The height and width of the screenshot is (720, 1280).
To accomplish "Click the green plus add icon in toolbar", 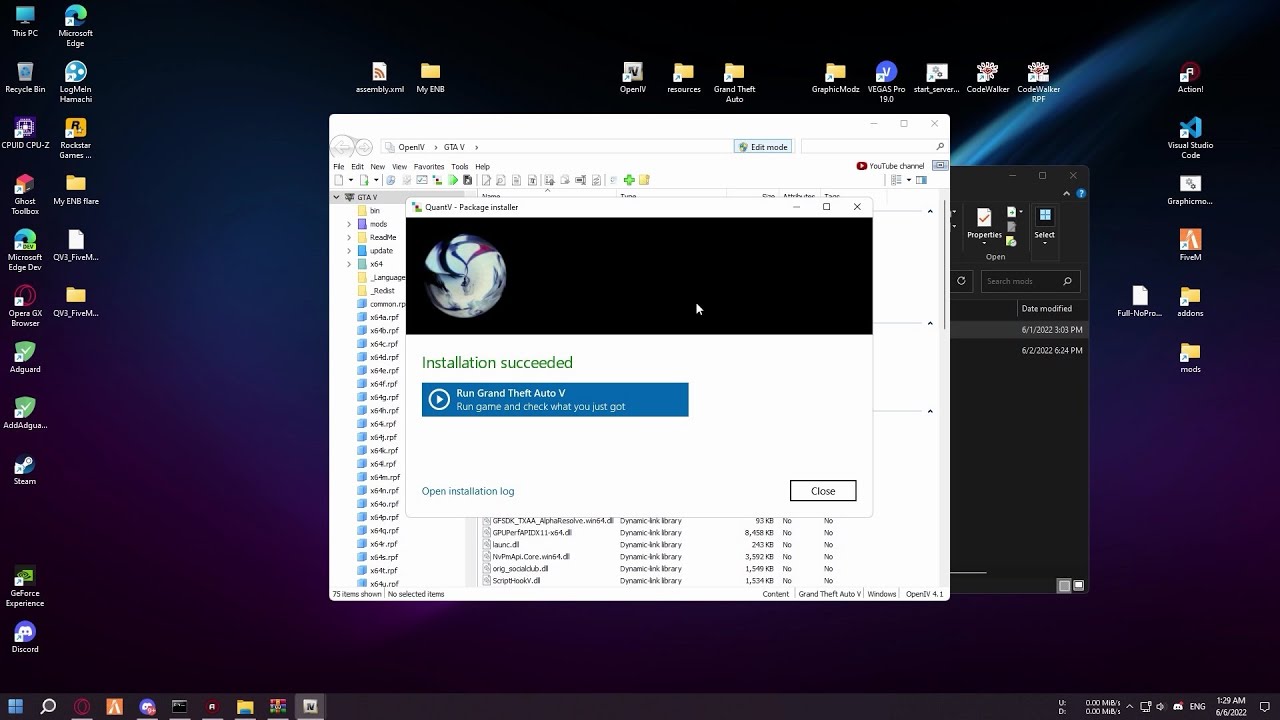I will (629, 180).
